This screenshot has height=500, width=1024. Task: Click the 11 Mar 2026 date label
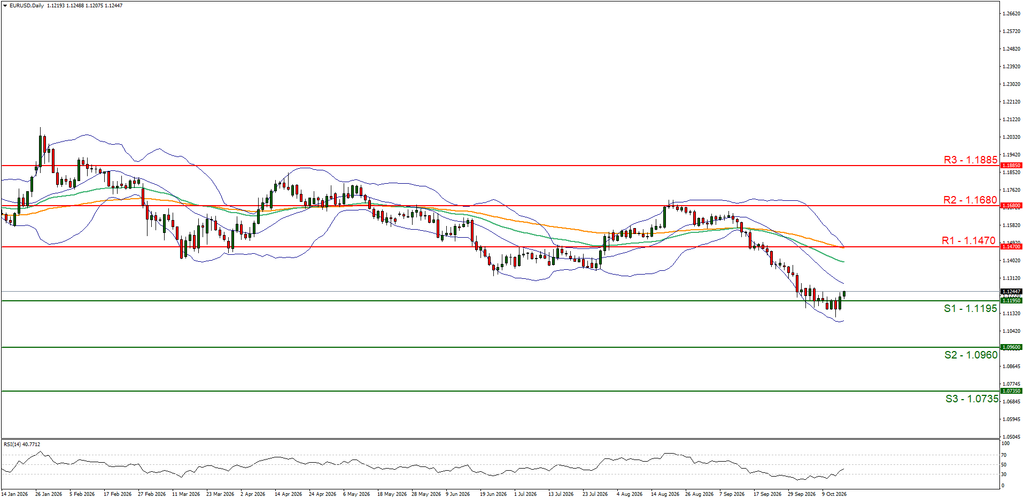187,495
